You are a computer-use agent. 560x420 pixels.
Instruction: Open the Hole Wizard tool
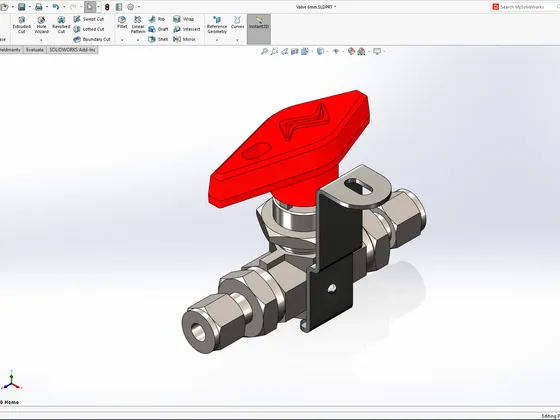click(x=41, y=25)
